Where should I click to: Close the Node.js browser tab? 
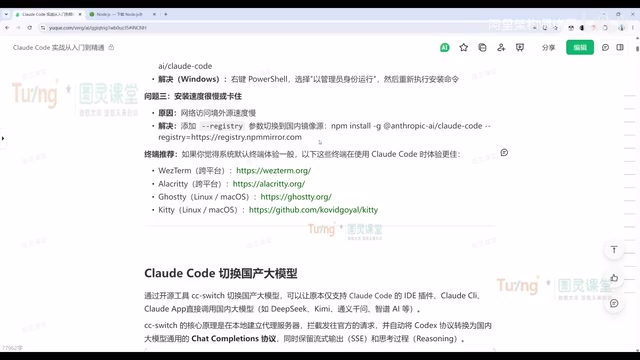(x=154, y=14)
